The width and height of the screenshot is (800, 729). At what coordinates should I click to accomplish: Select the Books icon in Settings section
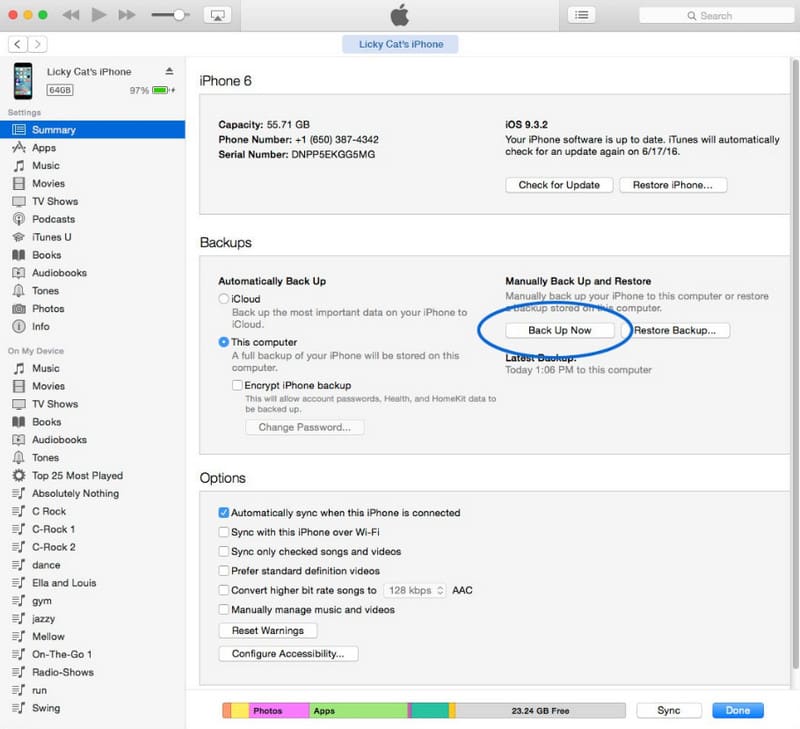pos(19,255)
